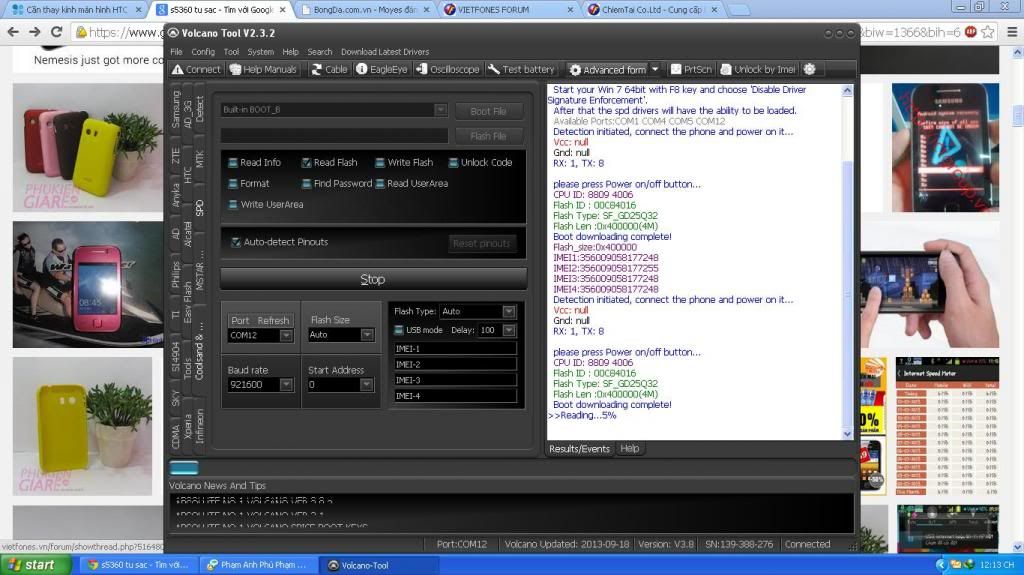Click the Advanced form button
Screen dimensions: 1024x575
pos(607,69)
